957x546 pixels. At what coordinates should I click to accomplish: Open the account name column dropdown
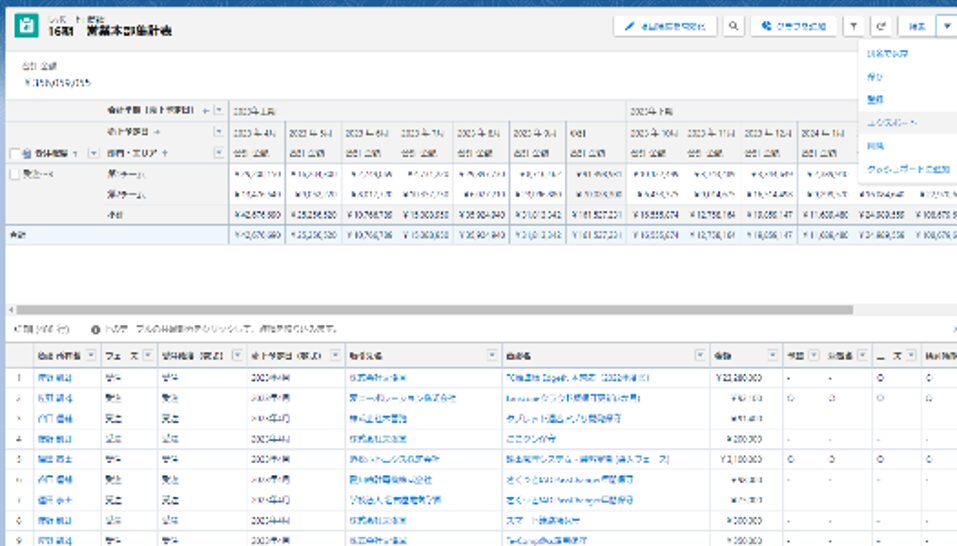pyautogui.click(x=492, y=355)
